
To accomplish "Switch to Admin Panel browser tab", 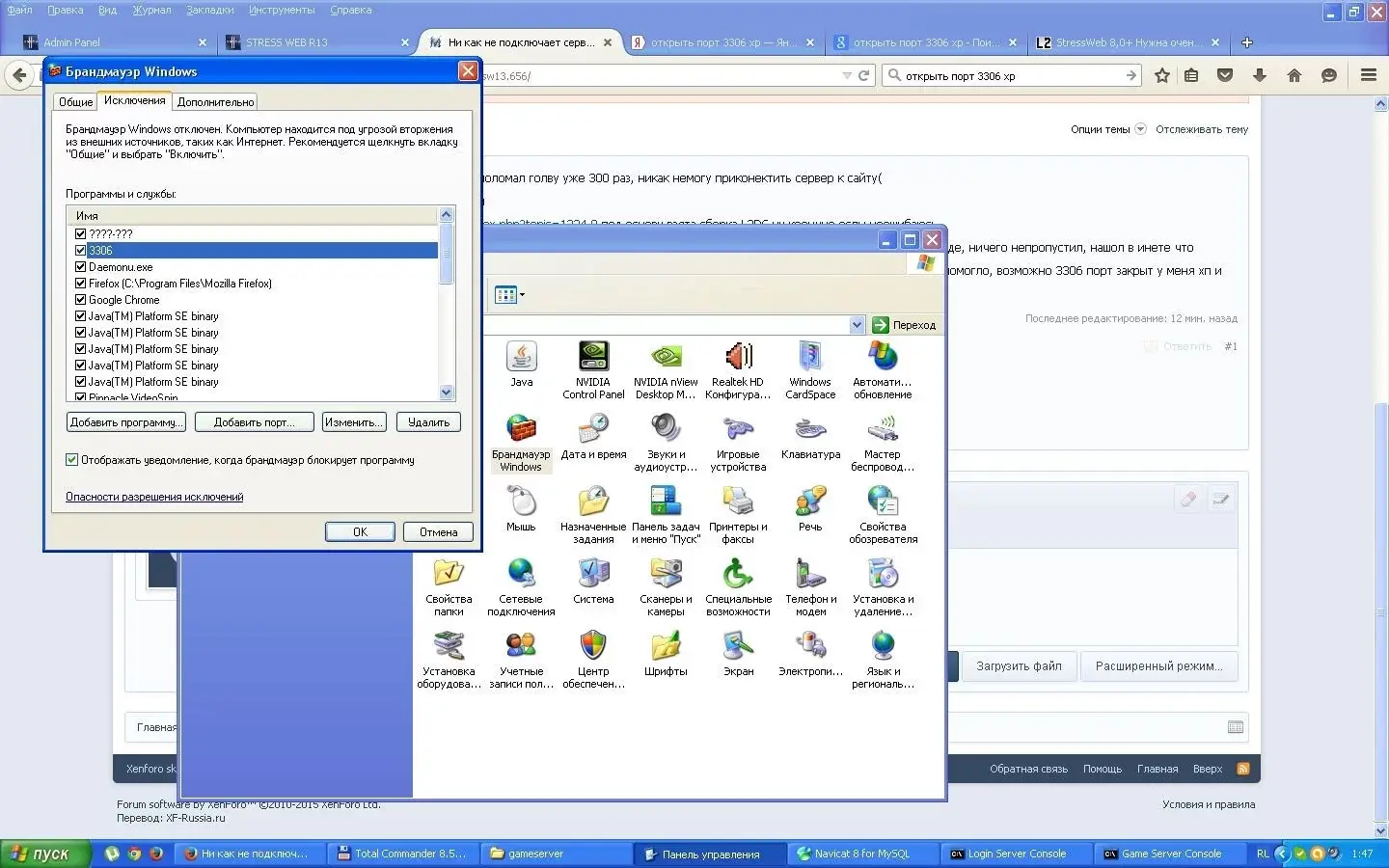I will click(x=116, y=42).
